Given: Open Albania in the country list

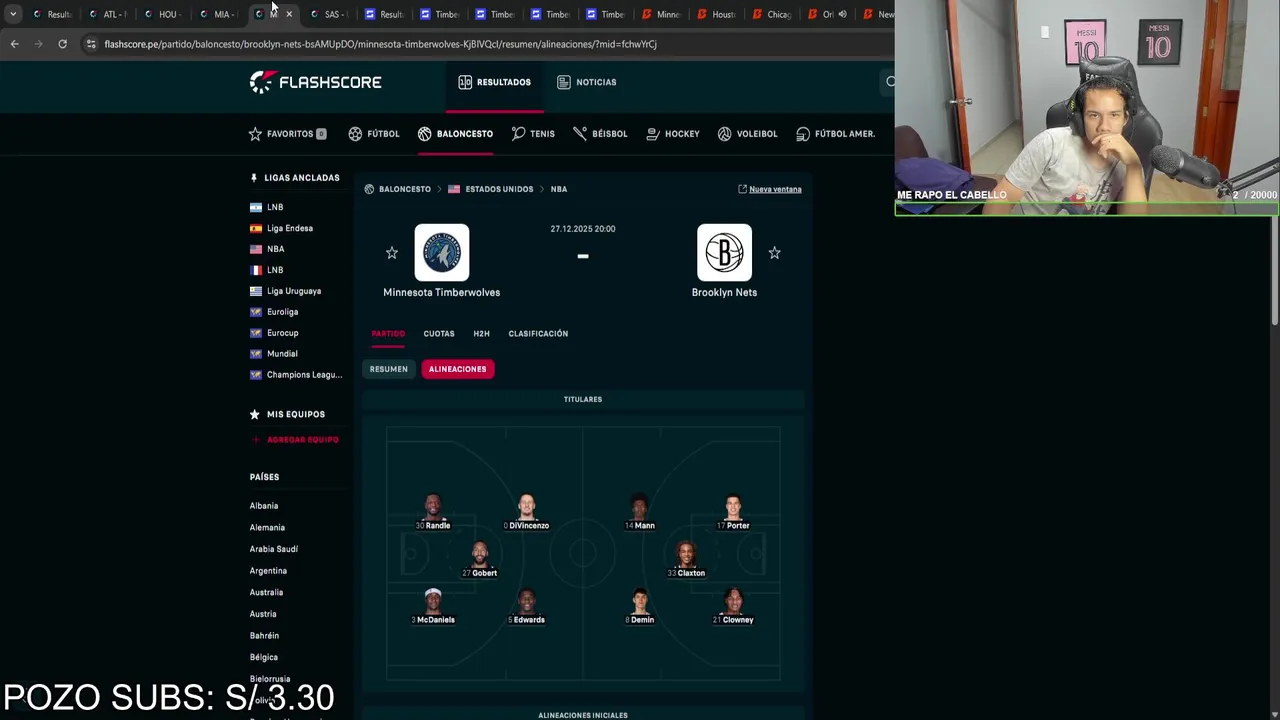Looking at the screenshot, I should (x=264, y=506).
